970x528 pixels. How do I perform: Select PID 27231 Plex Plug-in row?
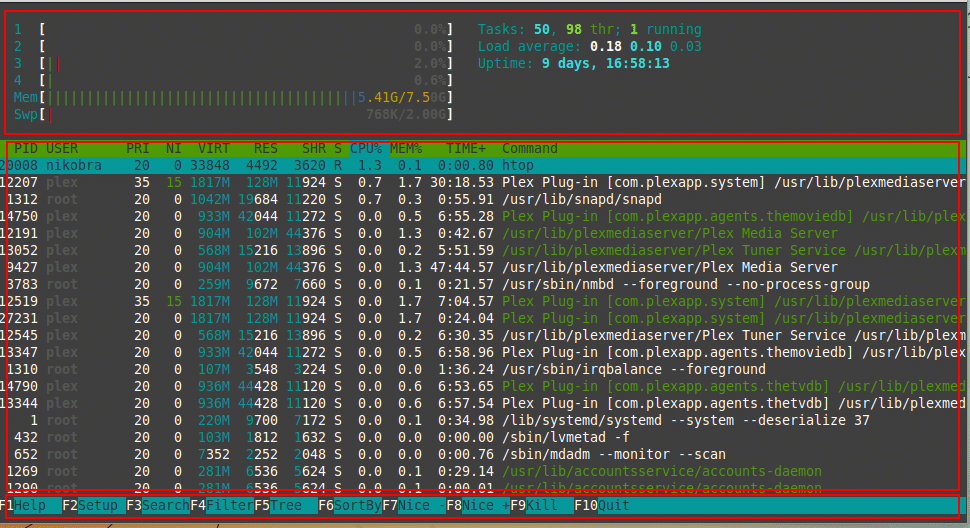tap(483, 318)
